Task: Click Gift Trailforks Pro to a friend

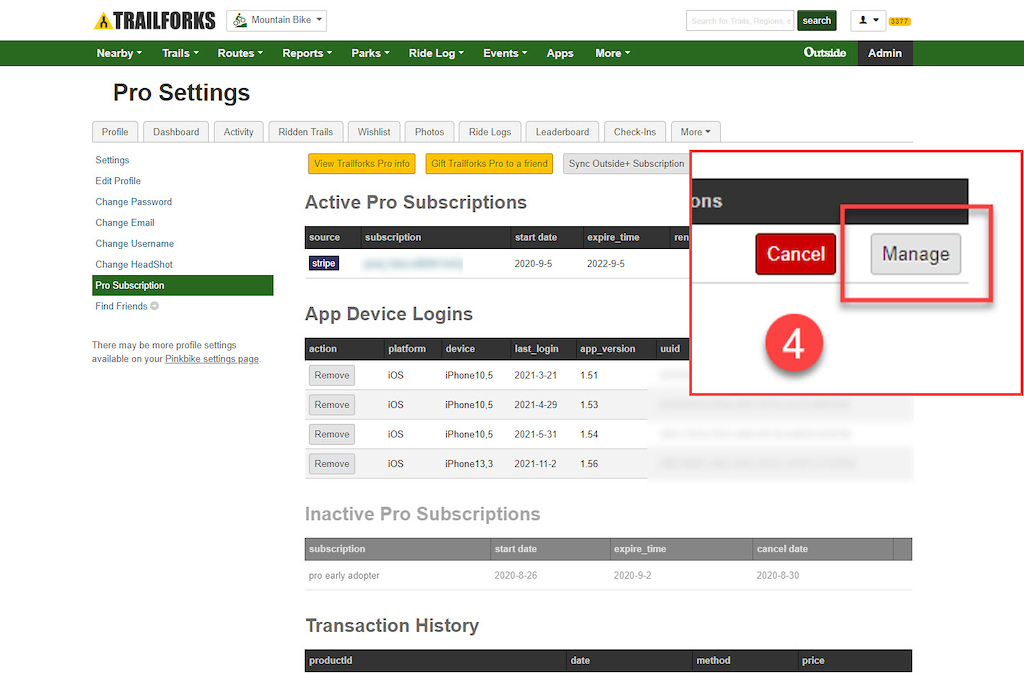Action: tap(489, 164)
